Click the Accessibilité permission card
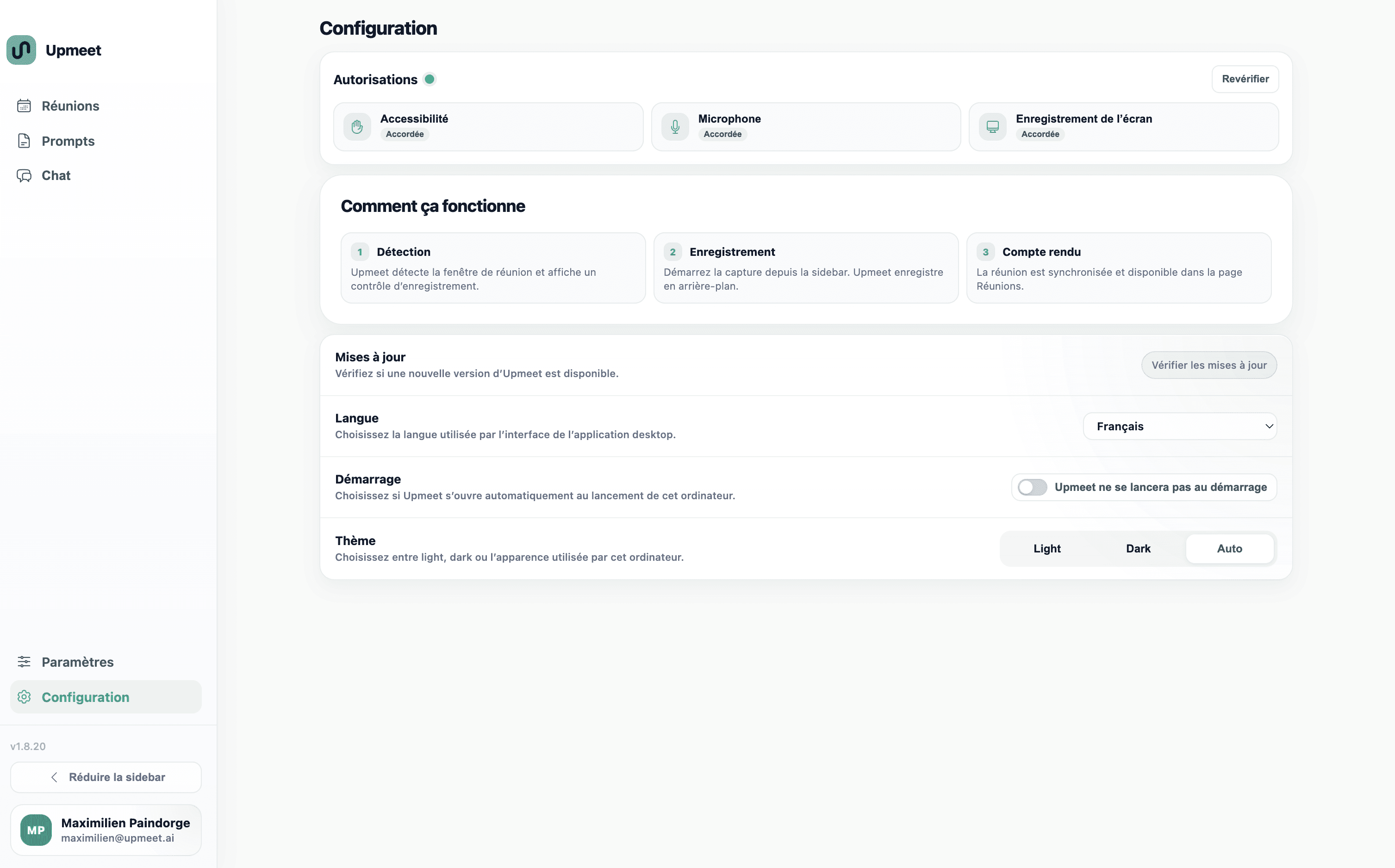 coord(488,127)
